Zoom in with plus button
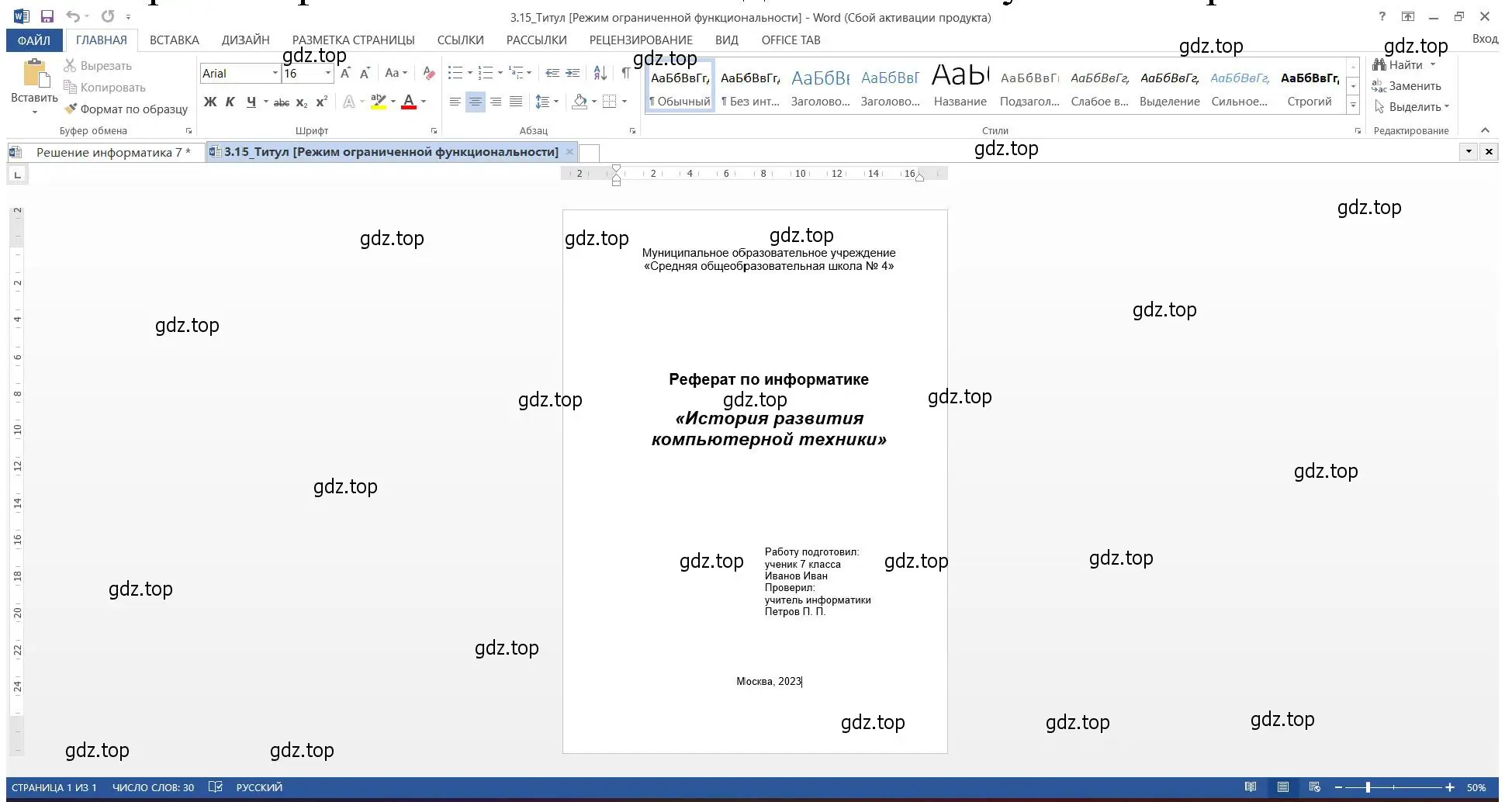The height and width of the screenshot is (802, 1512). 1449,787
